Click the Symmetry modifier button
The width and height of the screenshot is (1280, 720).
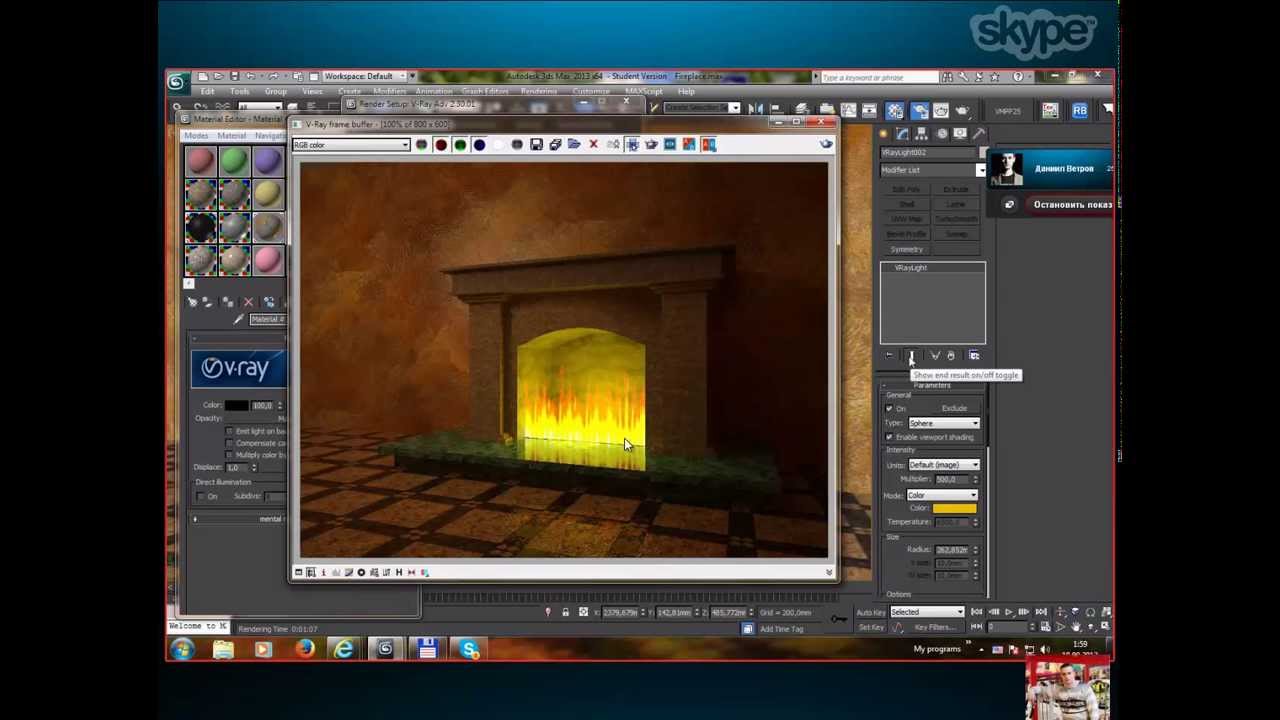(x=906, y=250)
